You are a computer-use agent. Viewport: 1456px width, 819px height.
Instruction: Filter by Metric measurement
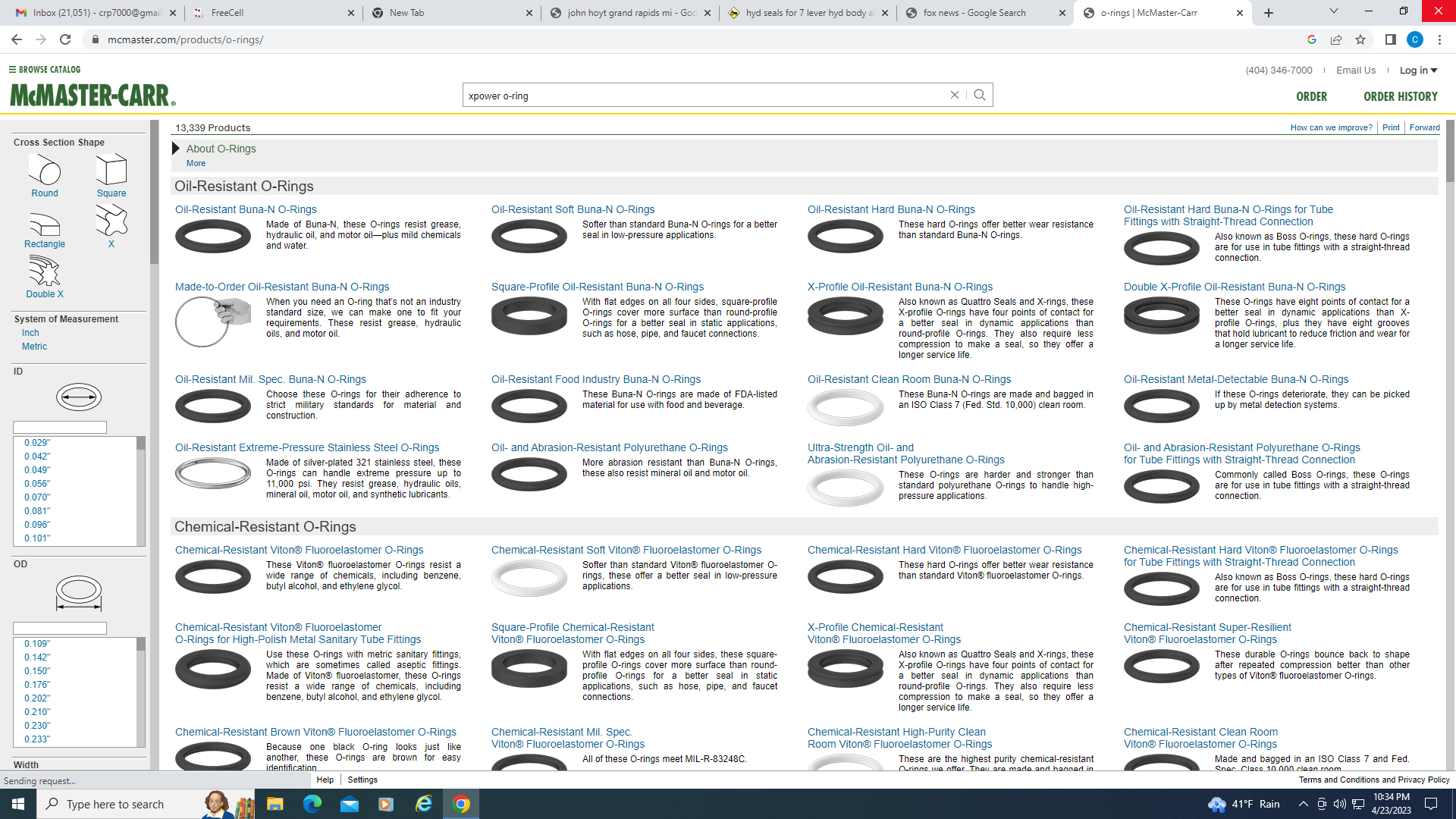(x=34, y=347)
